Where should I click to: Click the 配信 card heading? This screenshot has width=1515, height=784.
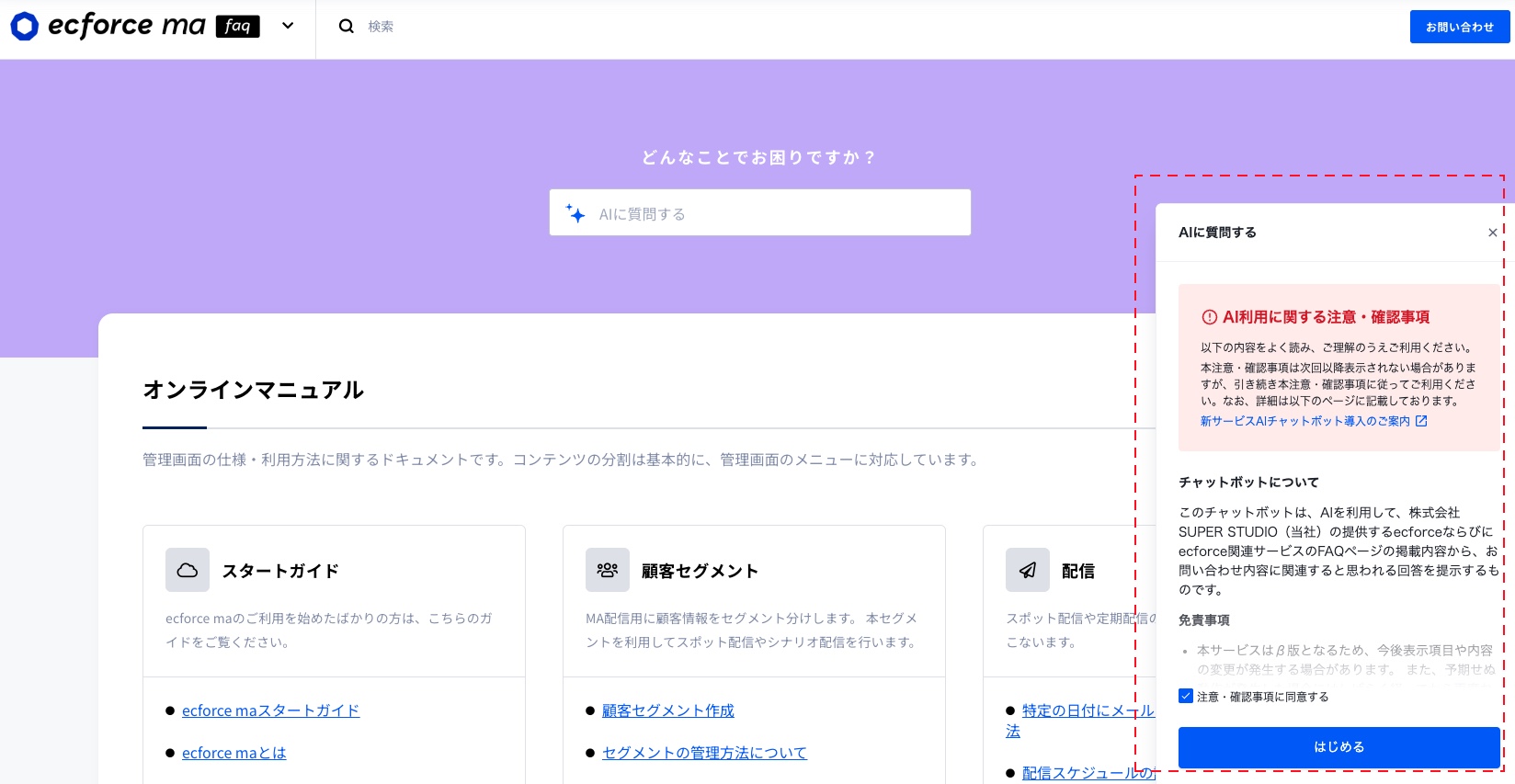(1078, 571)
